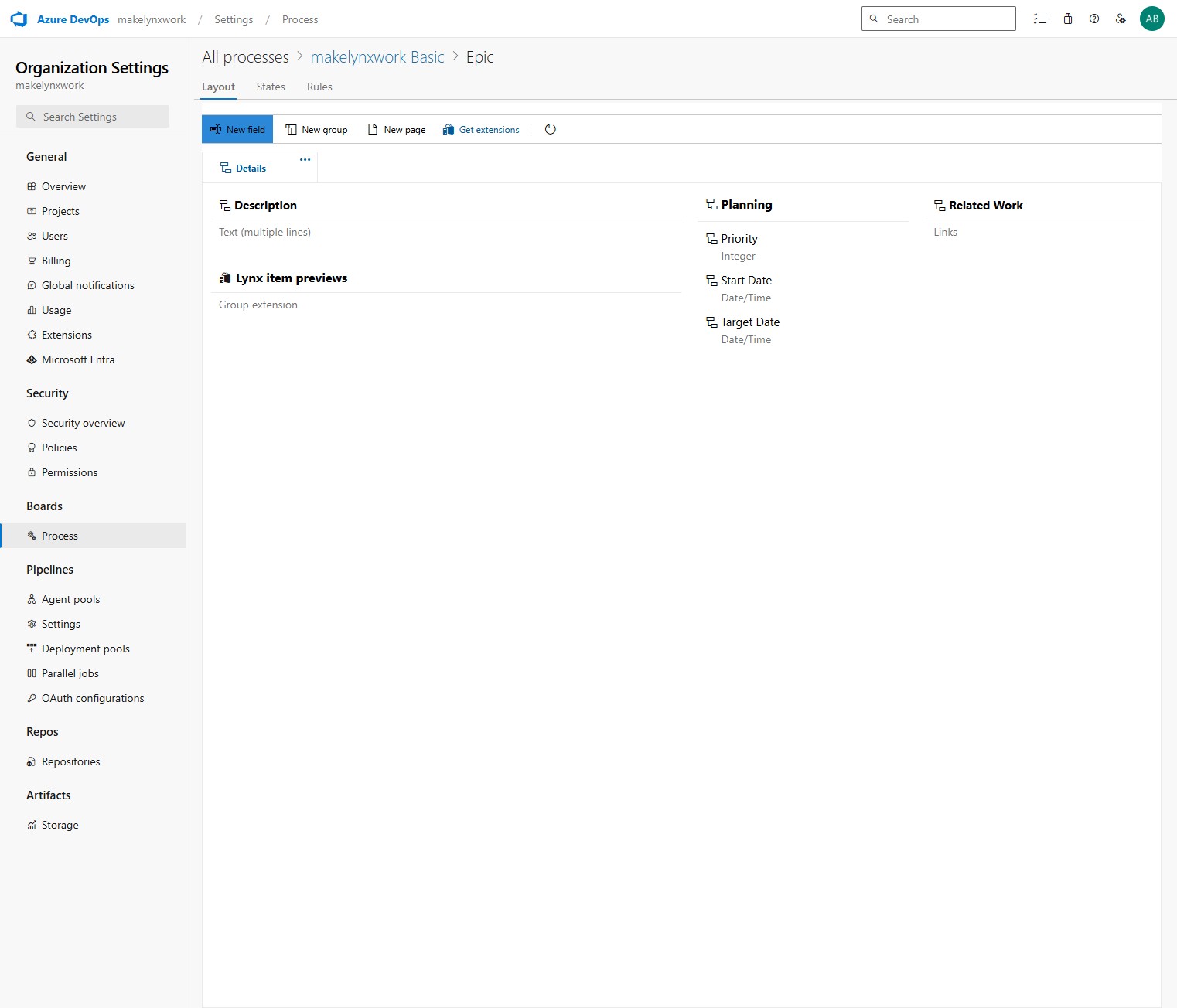Click the refresh layout icon
Image resolution: width=1177 pixels, height=1008 pixels.
pos(551,129)
